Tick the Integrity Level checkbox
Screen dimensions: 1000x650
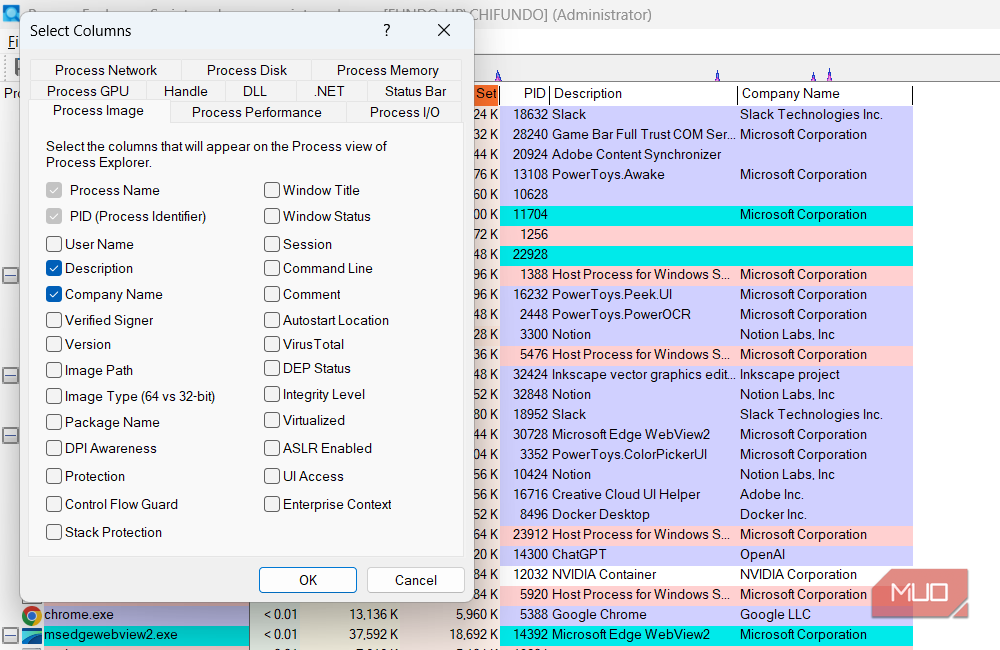pos(272,395)
